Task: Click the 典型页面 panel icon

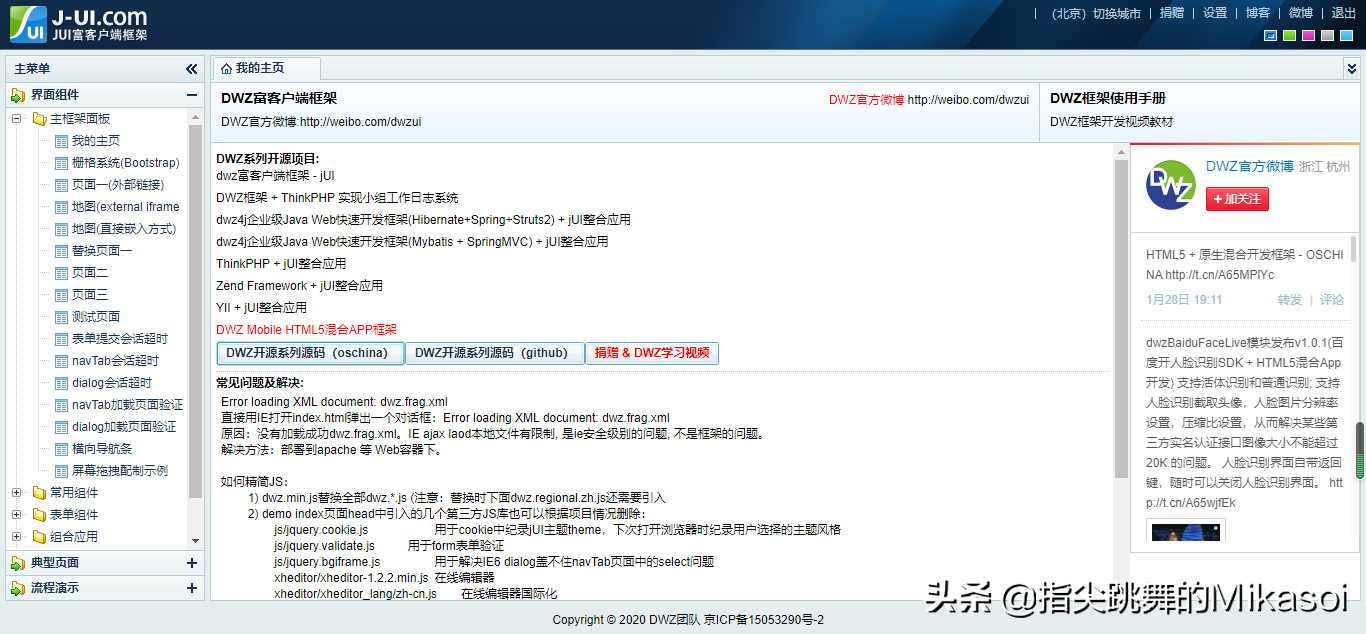Action: 18,563
